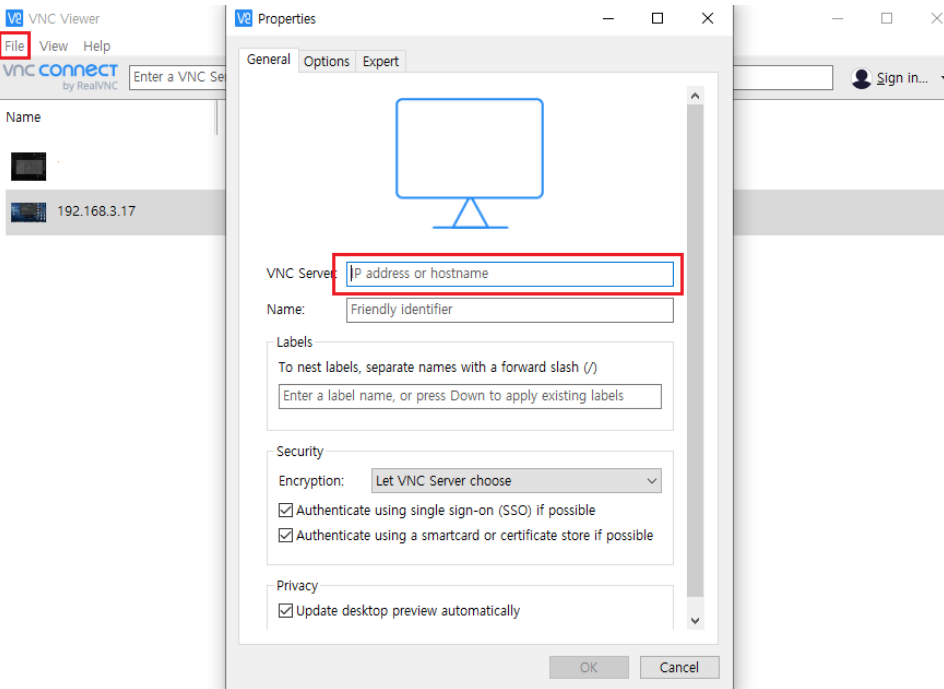Screen dimensions: 944x689
Task: Click the Friendly identifier name field
Action: [x=509, y=310]
